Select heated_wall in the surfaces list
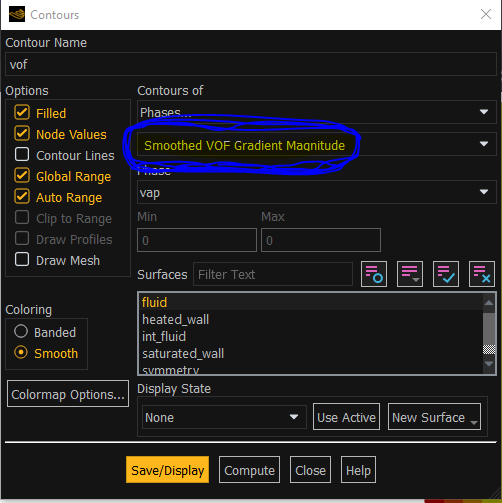Screen dimensions: 502x503 point(175,320)
